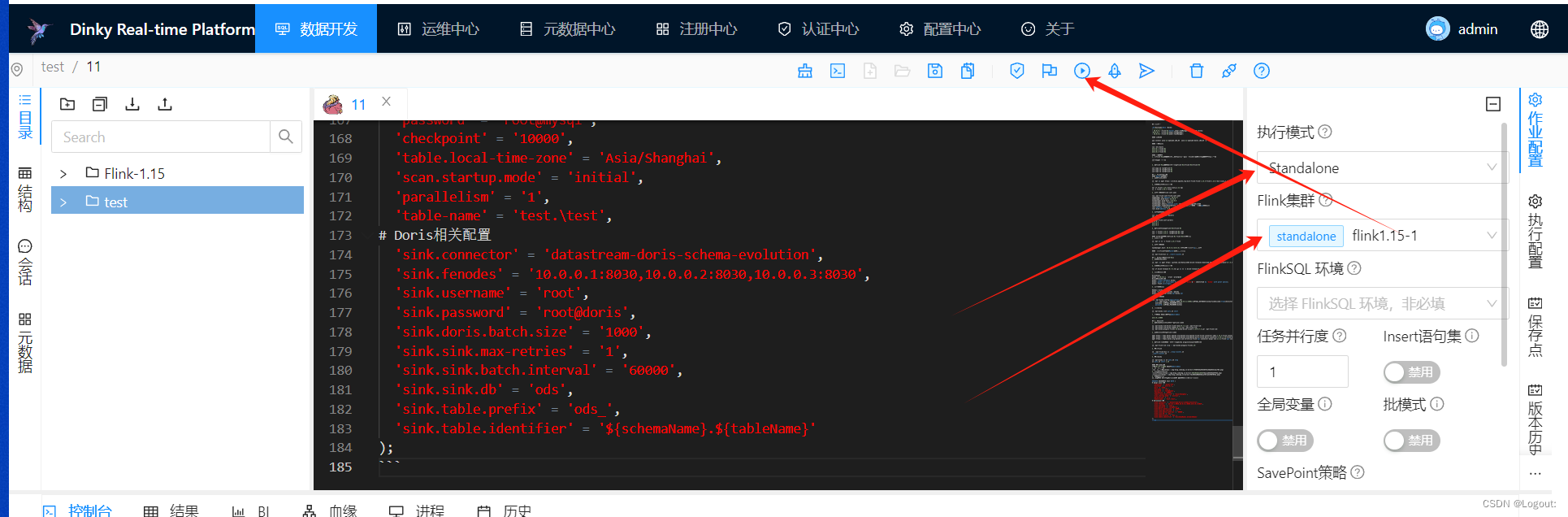The image size is (1568, 517).
Task: Open the 元数据中心 menu
Action: click(x=567, y=29)
